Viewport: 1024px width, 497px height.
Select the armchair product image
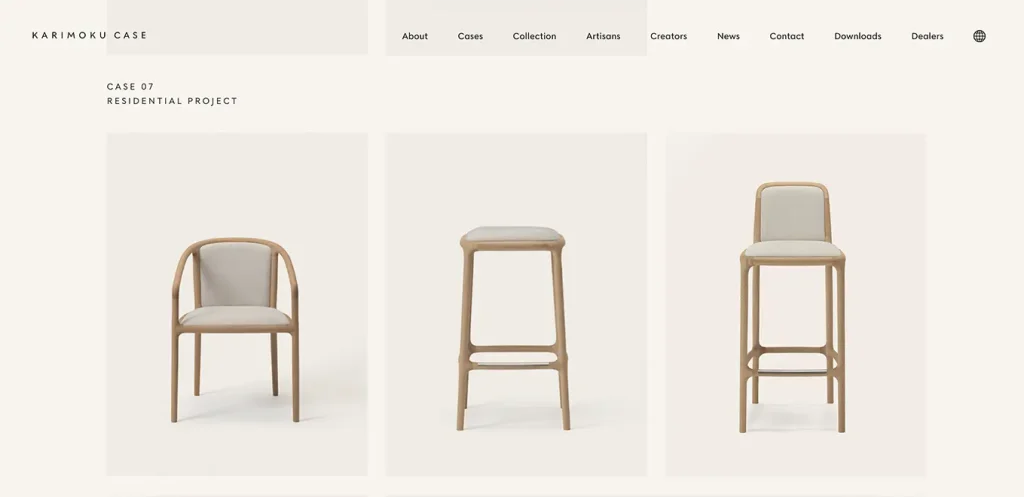coord(236,304)
